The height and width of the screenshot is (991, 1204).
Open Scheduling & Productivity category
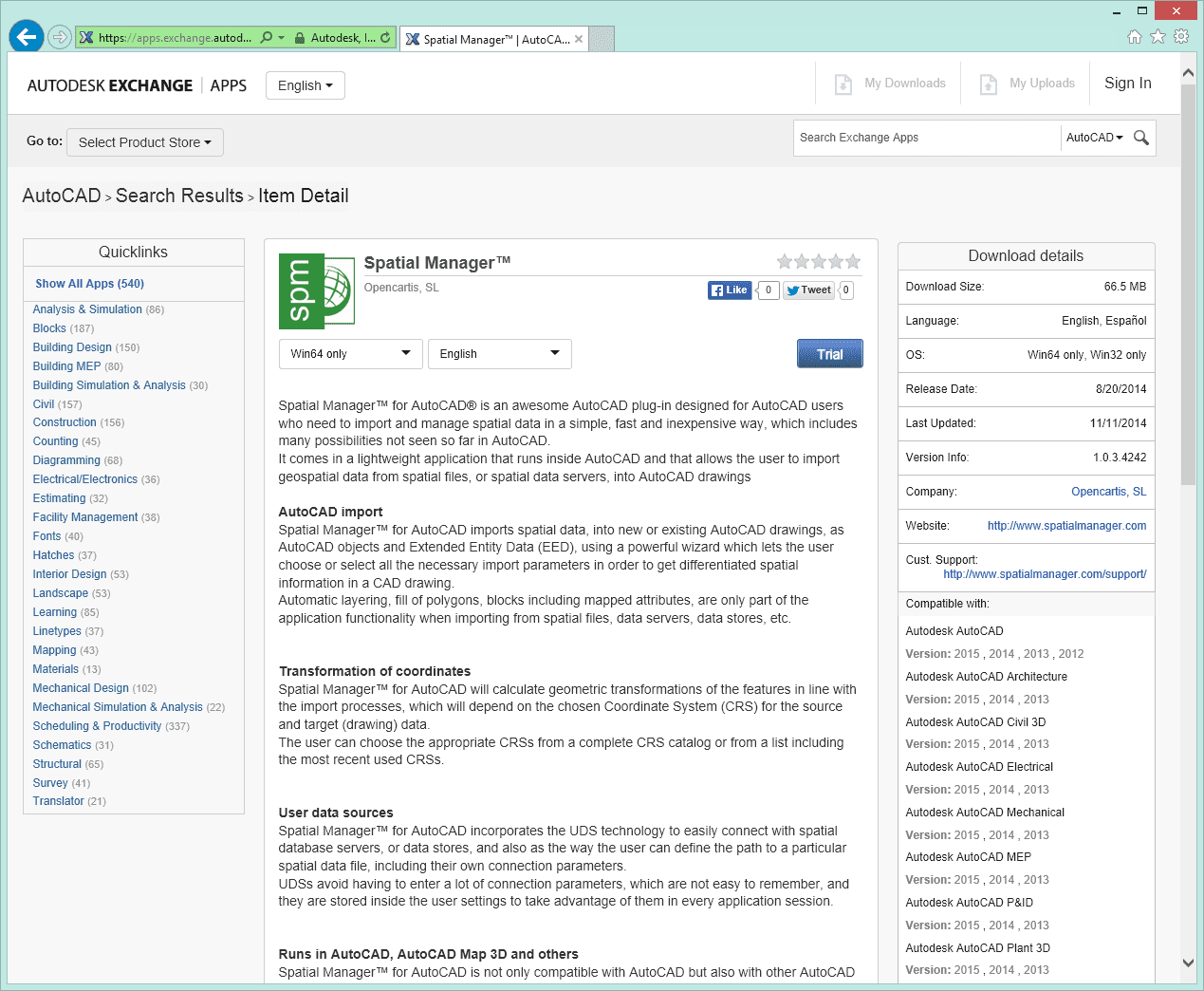97,726
